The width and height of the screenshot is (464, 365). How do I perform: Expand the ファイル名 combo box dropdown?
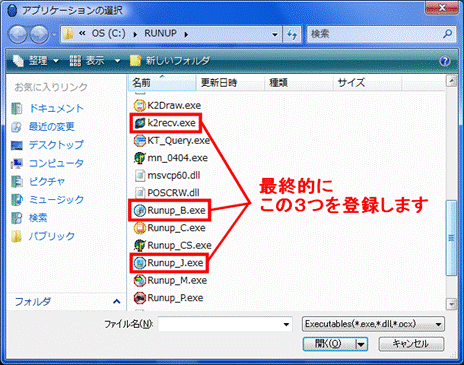[x=286, y=324]
